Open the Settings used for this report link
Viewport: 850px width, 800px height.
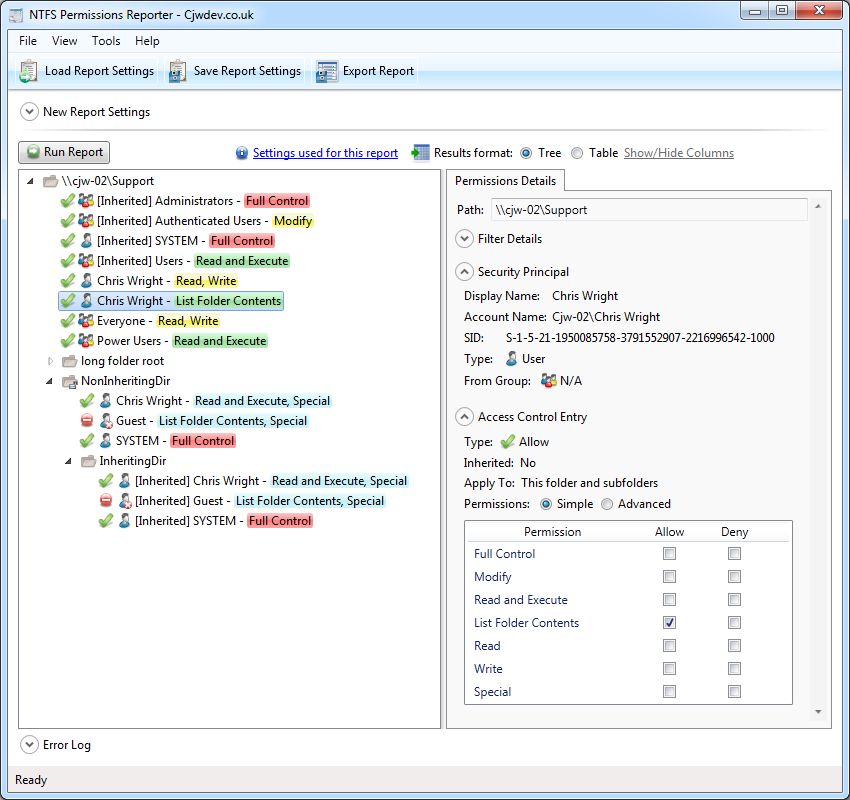[x=325, y=153]
